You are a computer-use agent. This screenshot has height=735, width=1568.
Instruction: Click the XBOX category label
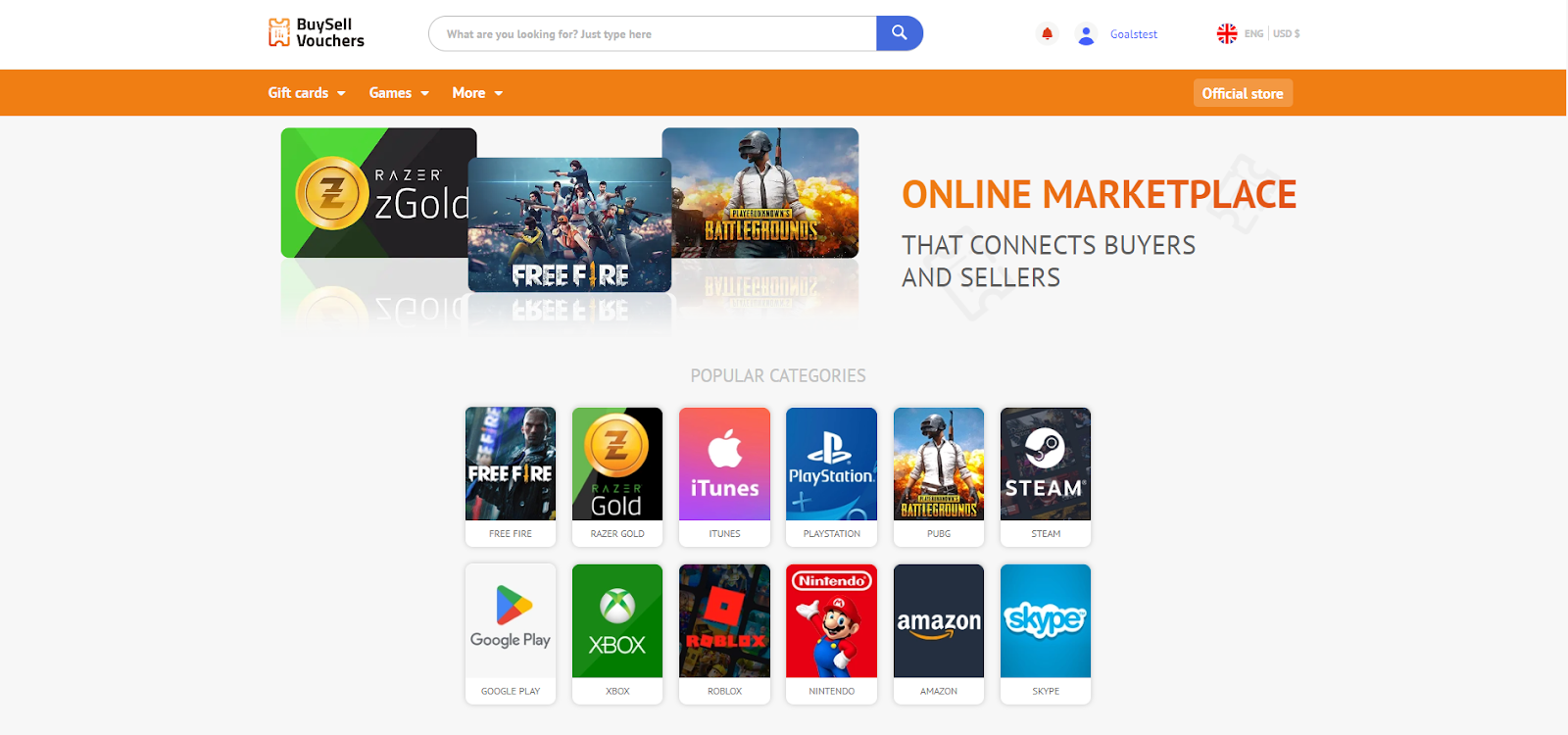coord(617,691)
